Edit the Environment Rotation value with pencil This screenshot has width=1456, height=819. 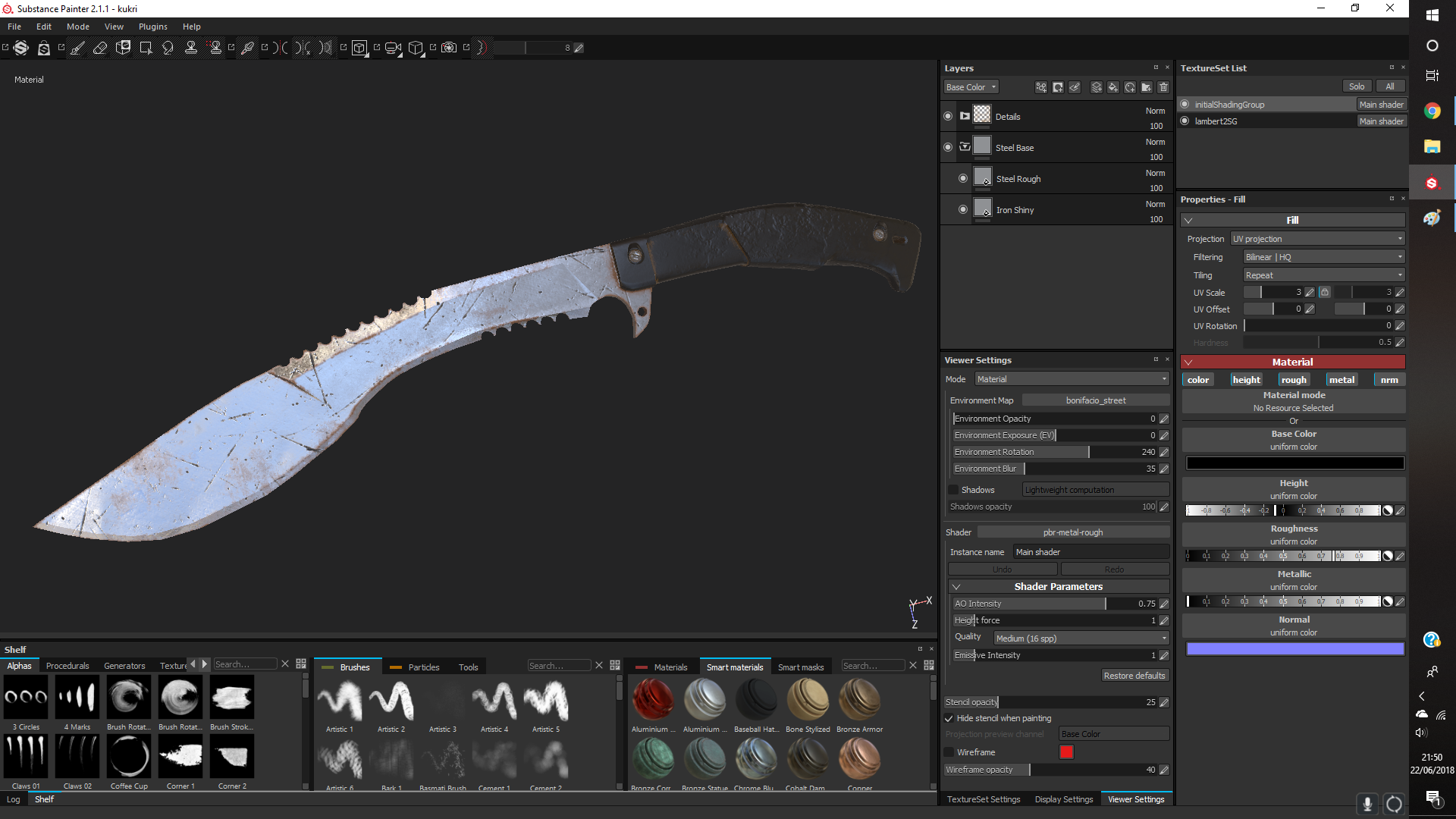click(1164, 452)
